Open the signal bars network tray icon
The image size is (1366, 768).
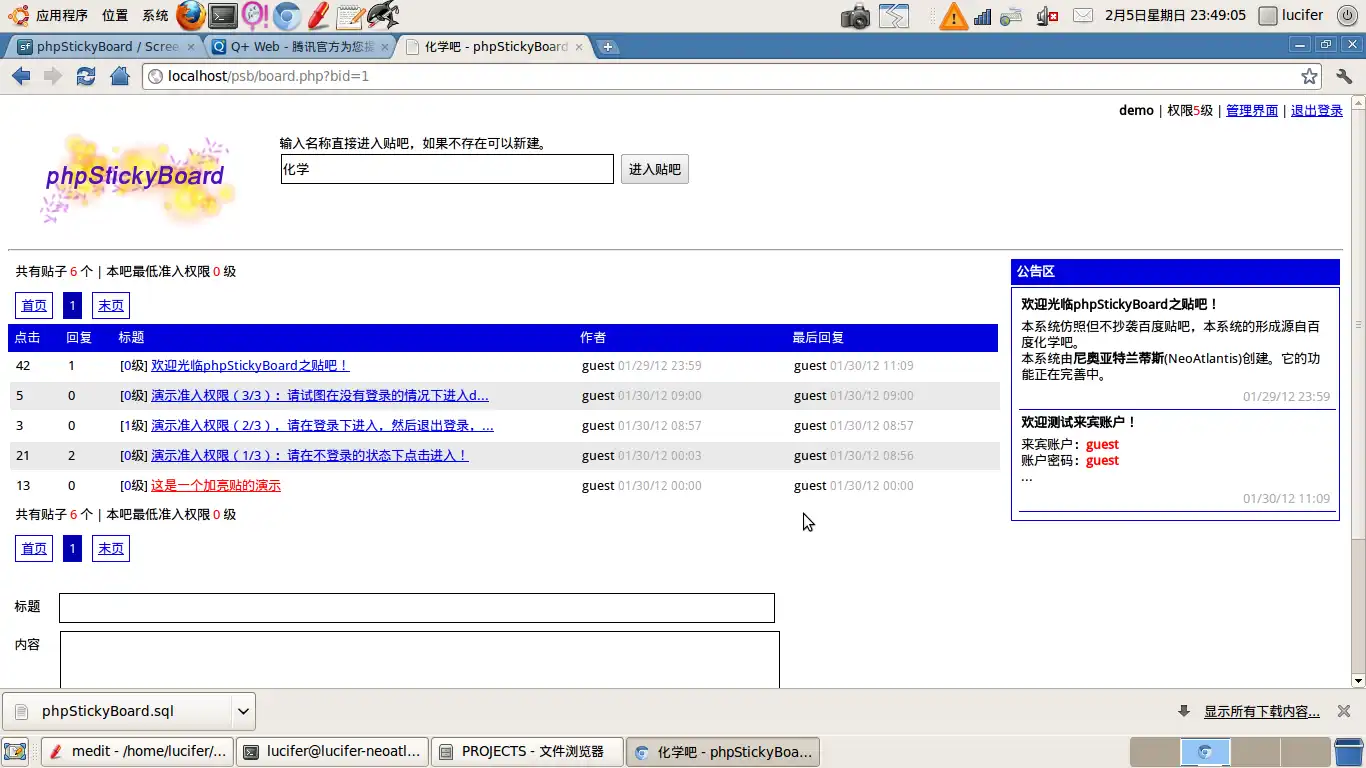[982, 16]
